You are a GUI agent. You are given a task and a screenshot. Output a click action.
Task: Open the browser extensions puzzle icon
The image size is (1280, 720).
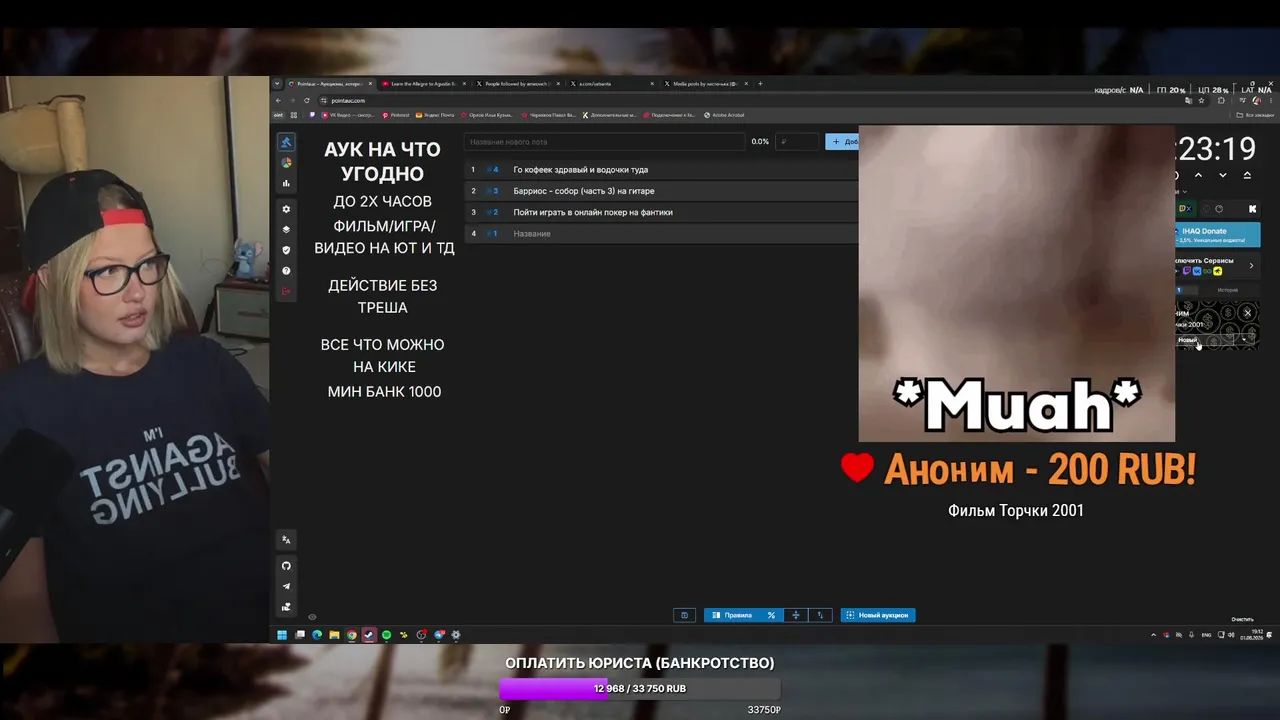coord(1221,100)
